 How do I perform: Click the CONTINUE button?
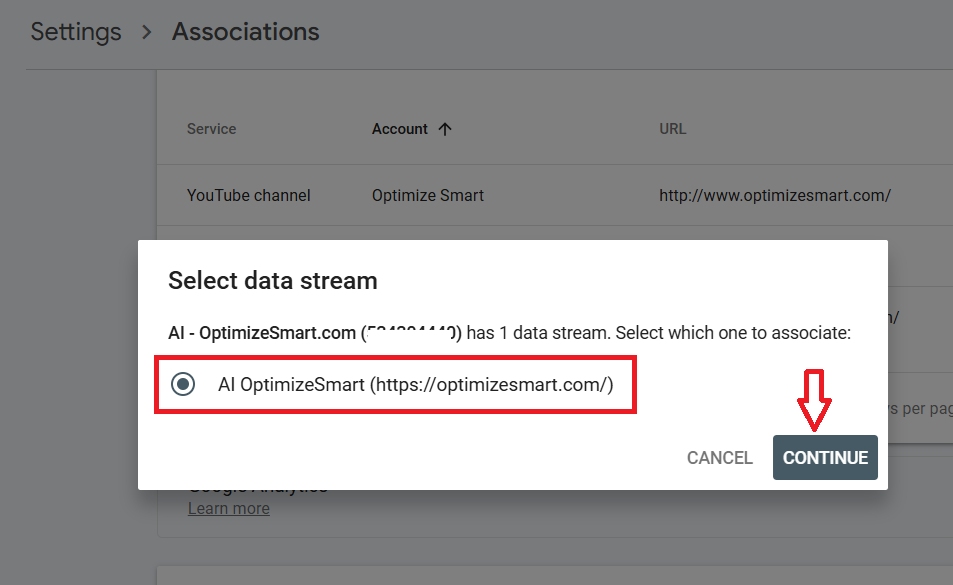point(825,457)
